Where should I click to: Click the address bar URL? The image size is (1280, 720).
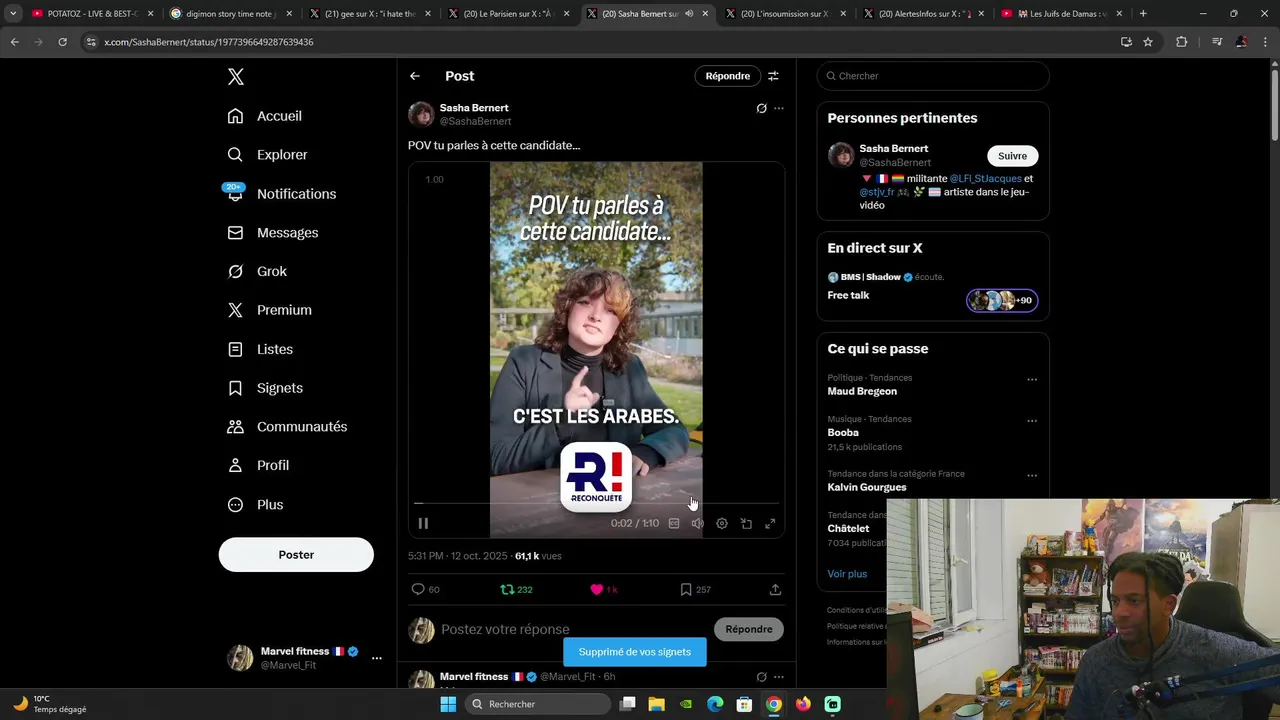(208, 42)
